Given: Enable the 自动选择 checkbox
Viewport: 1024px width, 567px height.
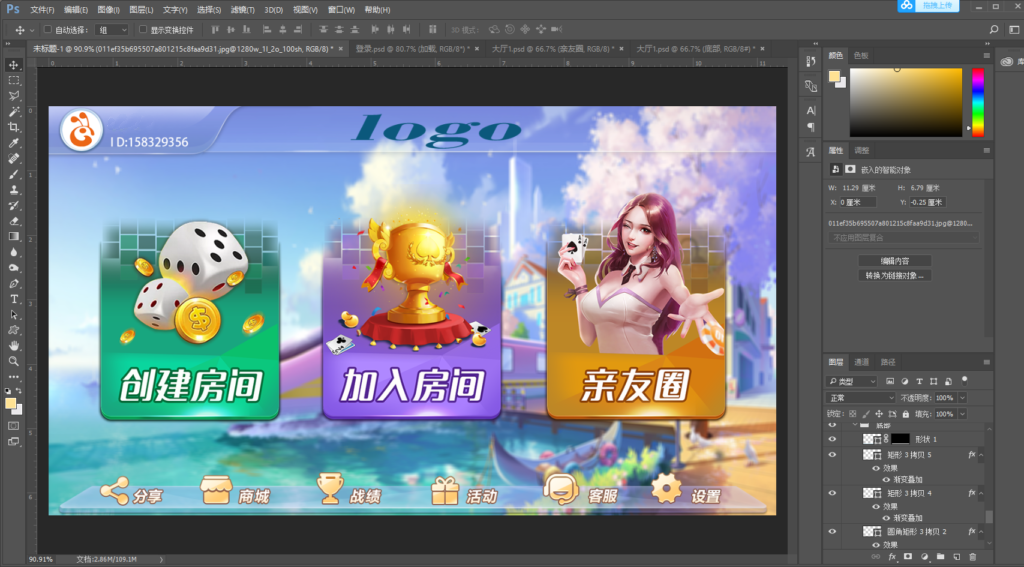Looking at the screenshot, I should (x=47, y=30).
